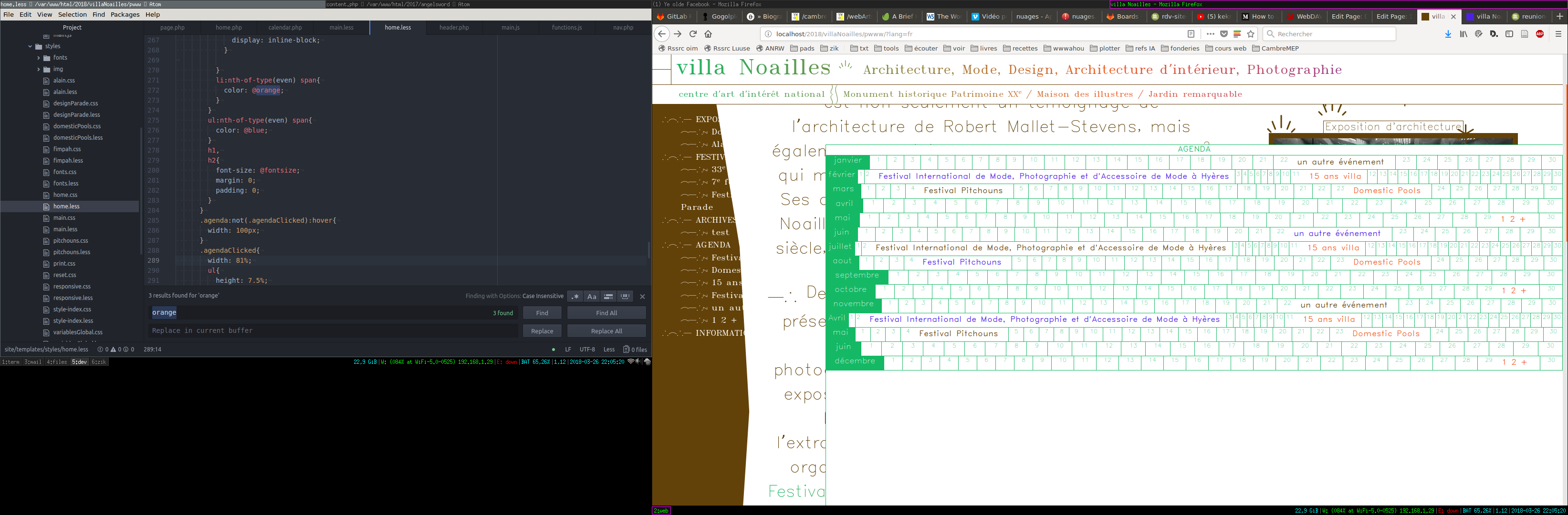Open main.less in the file tree
The image size is (1568, 515).
pyautogui.click(x=65, y=229)
